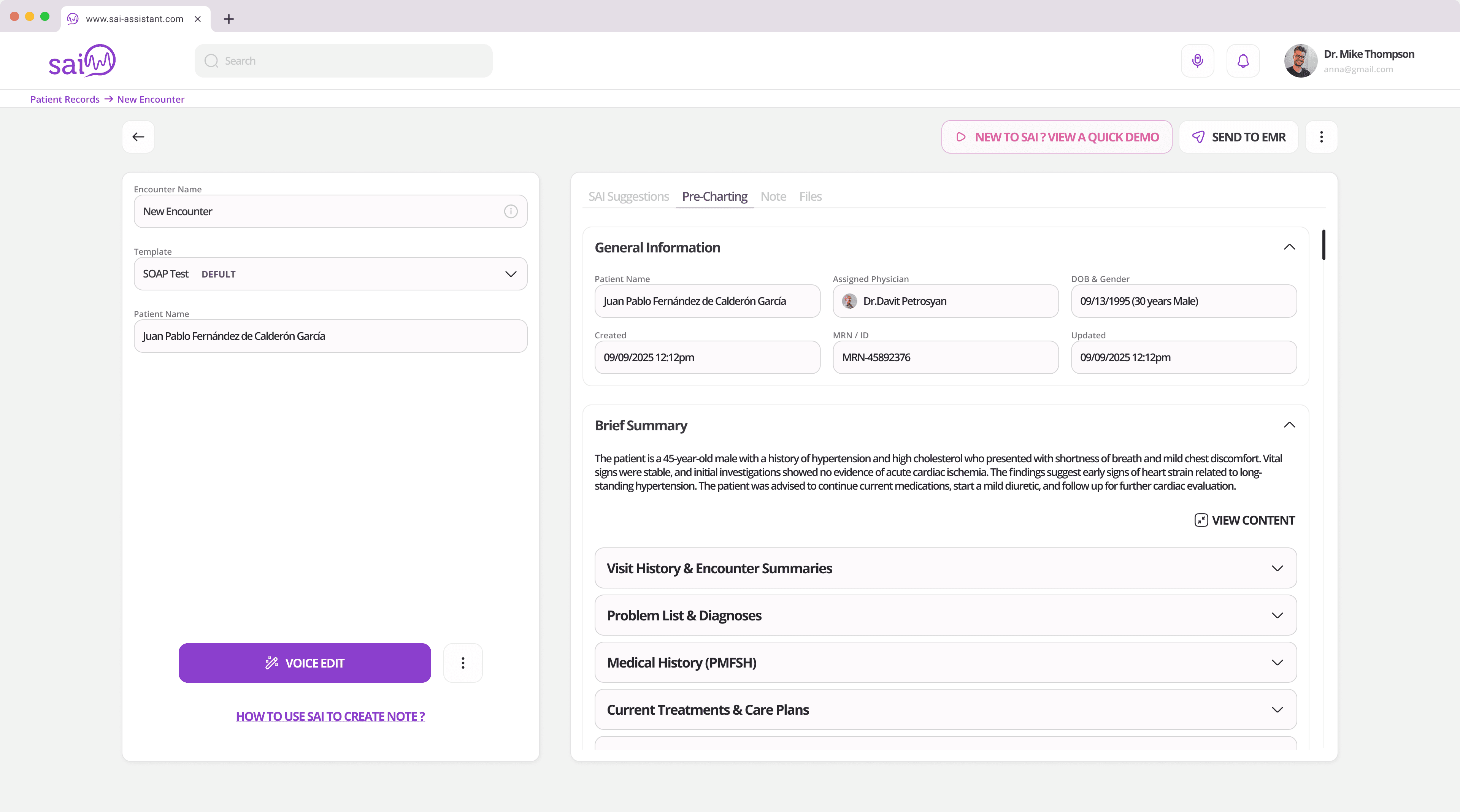Click info icon in Encounter Name field
The height and width of the screenshot is (812, 1460).
[x=511, y=211]
